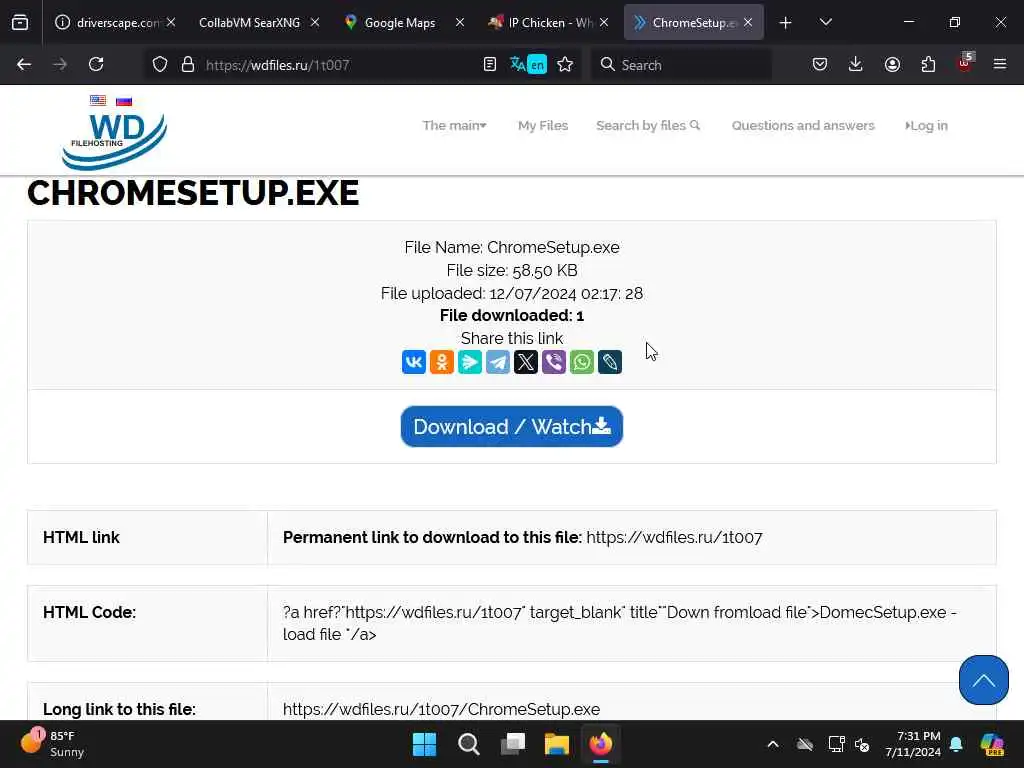Open My Files navigation item
The image size is (1024, 768).
[543, 125]
